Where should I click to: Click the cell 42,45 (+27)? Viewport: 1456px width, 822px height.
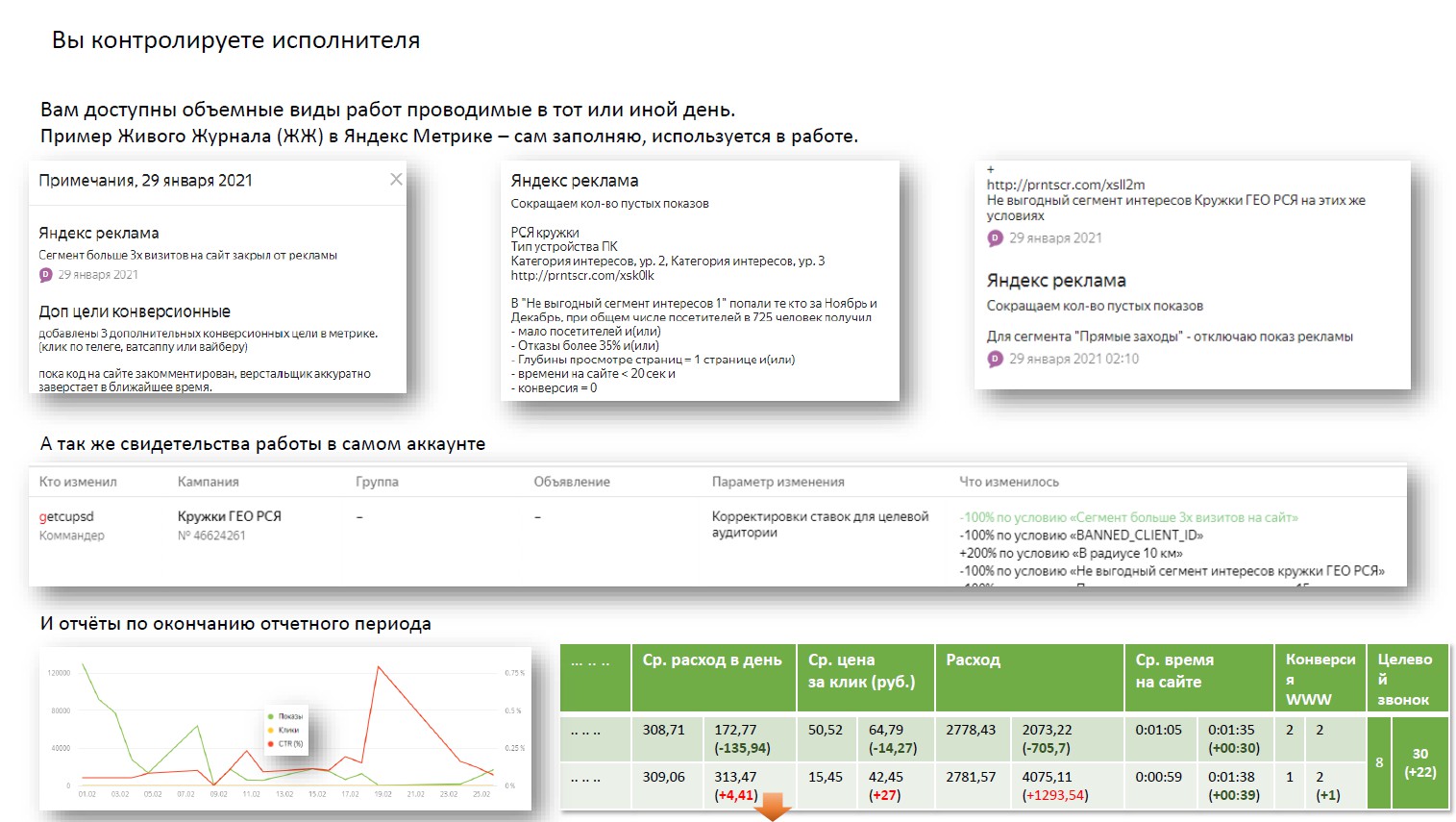coord(897,785)
